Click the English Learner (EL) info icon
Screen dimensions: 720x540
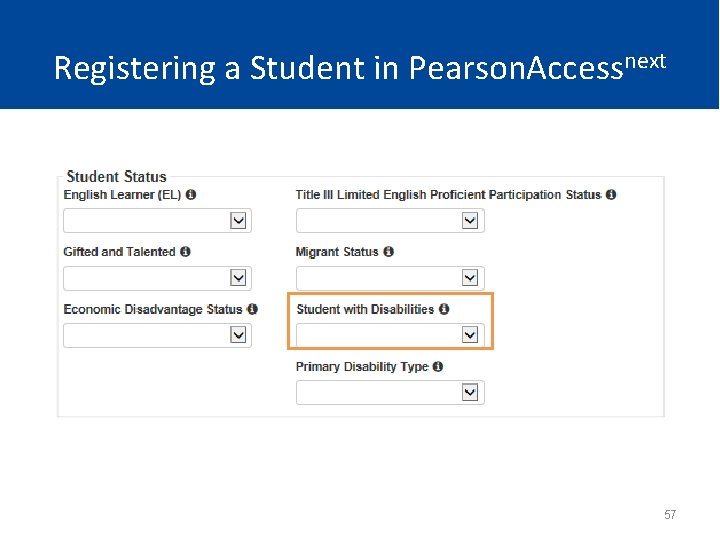point(191,195)
